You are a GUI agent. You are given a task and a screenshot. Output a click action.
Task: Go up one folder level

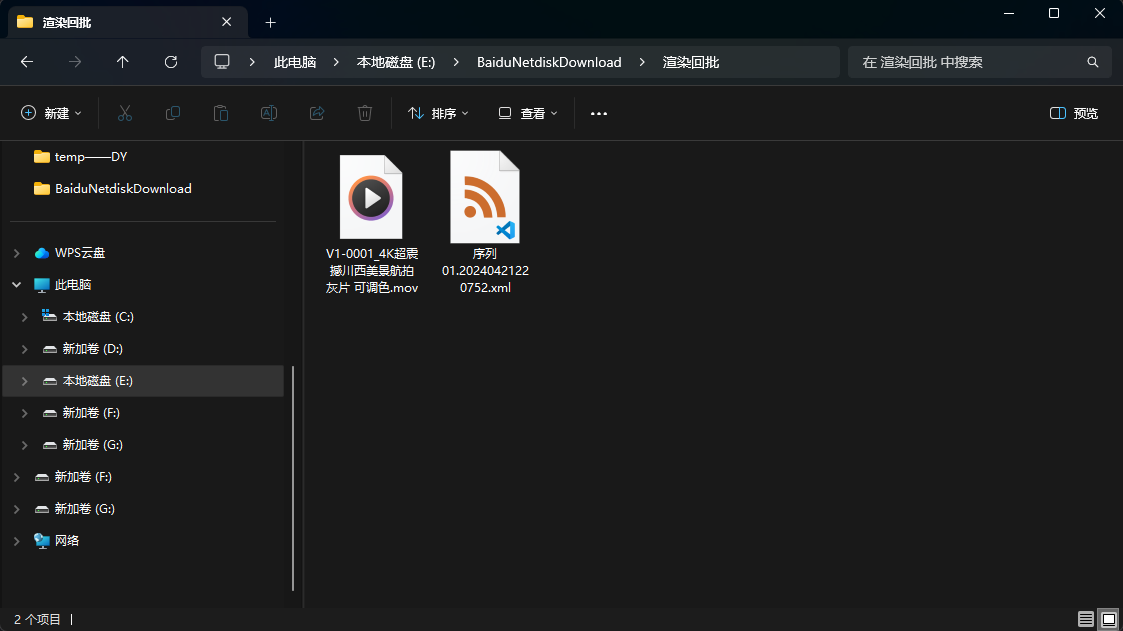[122, 62]
